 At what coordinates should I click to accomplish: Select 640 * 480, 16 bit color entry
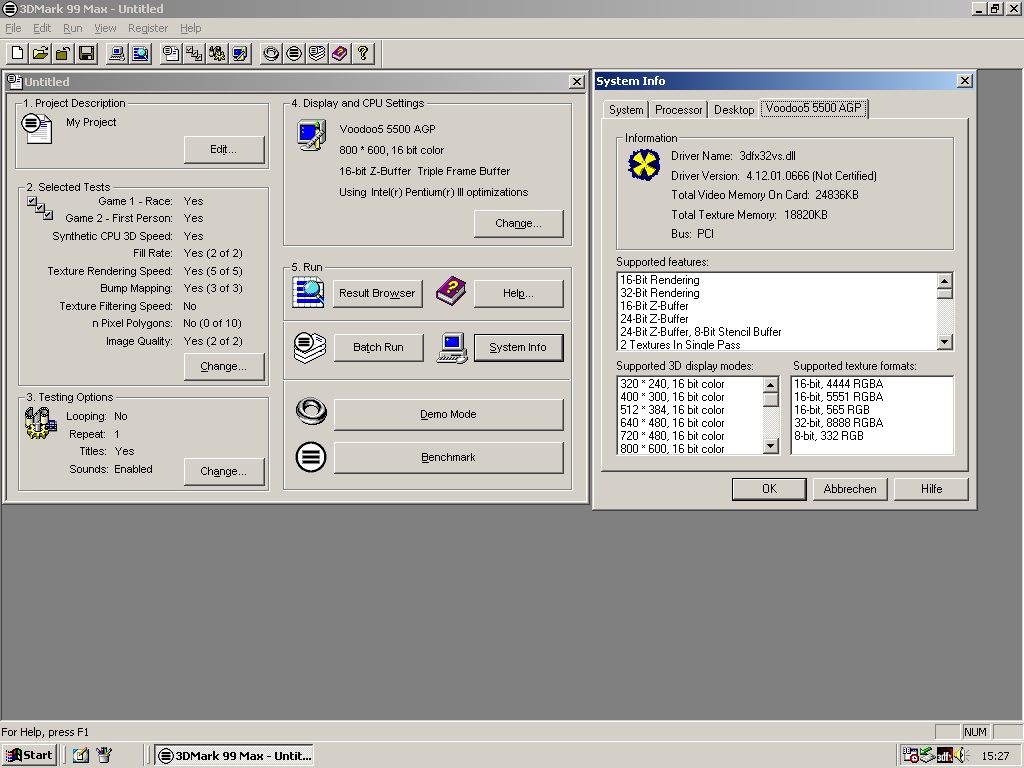(x=672, y=423)
